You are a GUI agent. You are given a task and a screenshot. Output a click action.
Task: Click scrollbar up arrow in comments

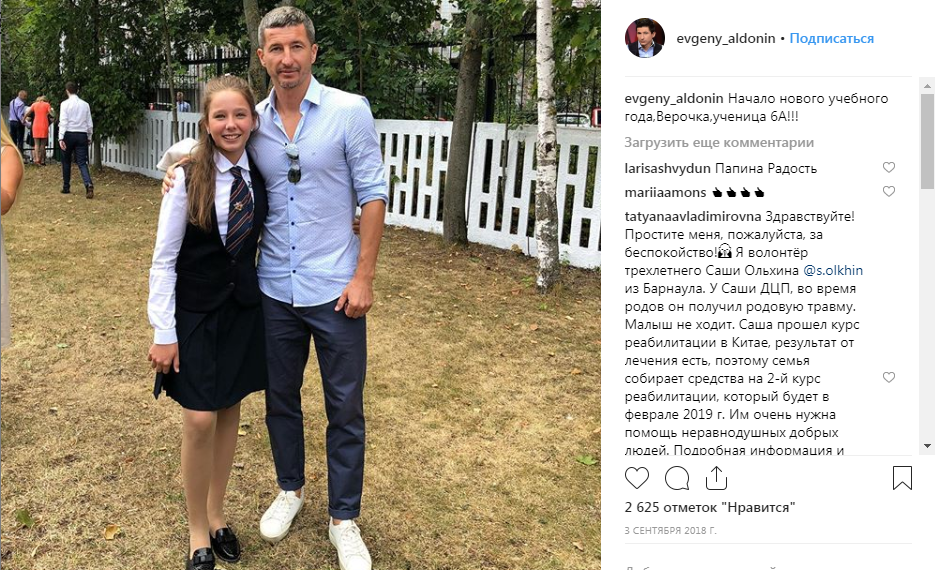click(927, 87)
